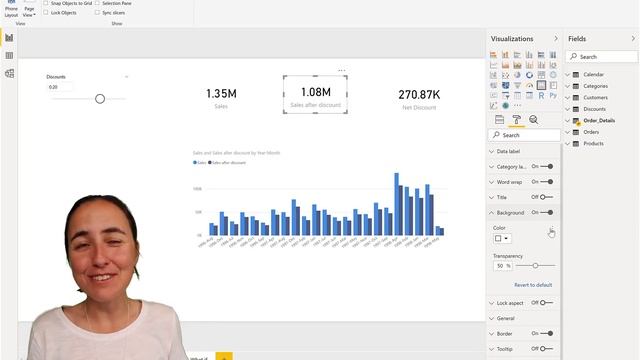Choose the Stacked bar chart visual
This screenshot has height=360, width=640.
click(x=493, y=55)
